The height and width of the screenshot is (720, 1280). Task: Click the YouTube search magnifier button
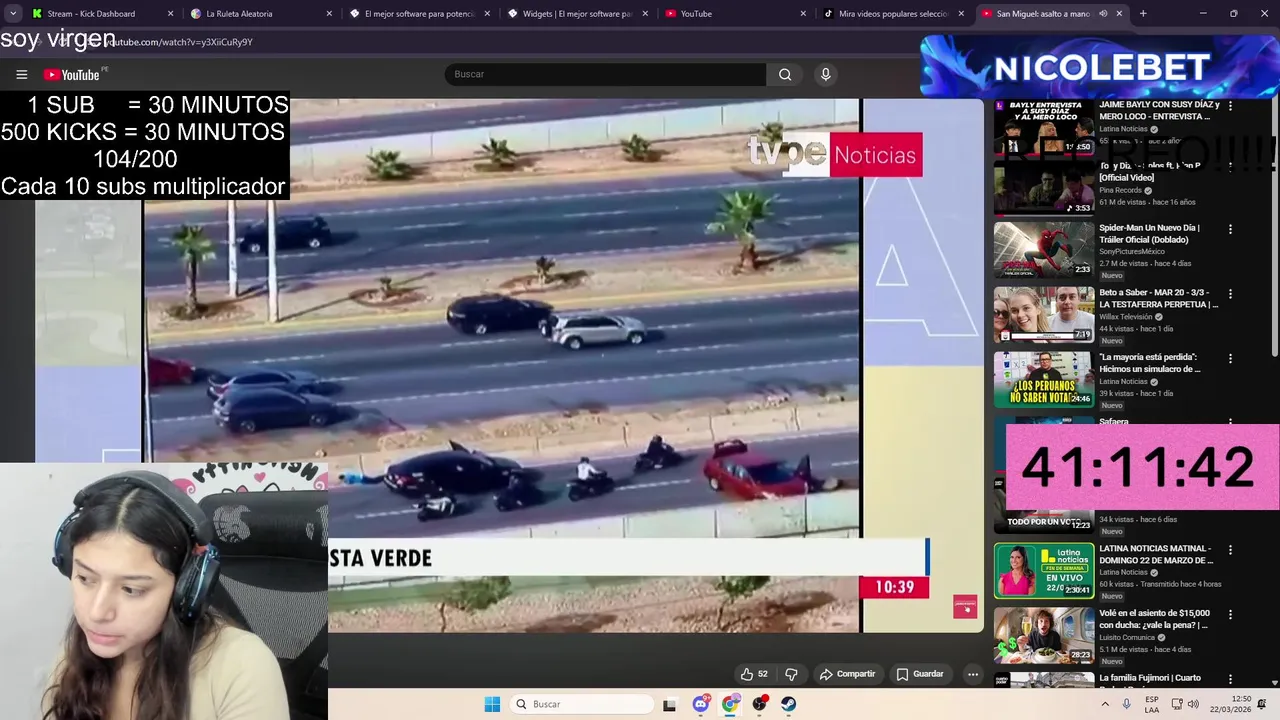(785, 74)
